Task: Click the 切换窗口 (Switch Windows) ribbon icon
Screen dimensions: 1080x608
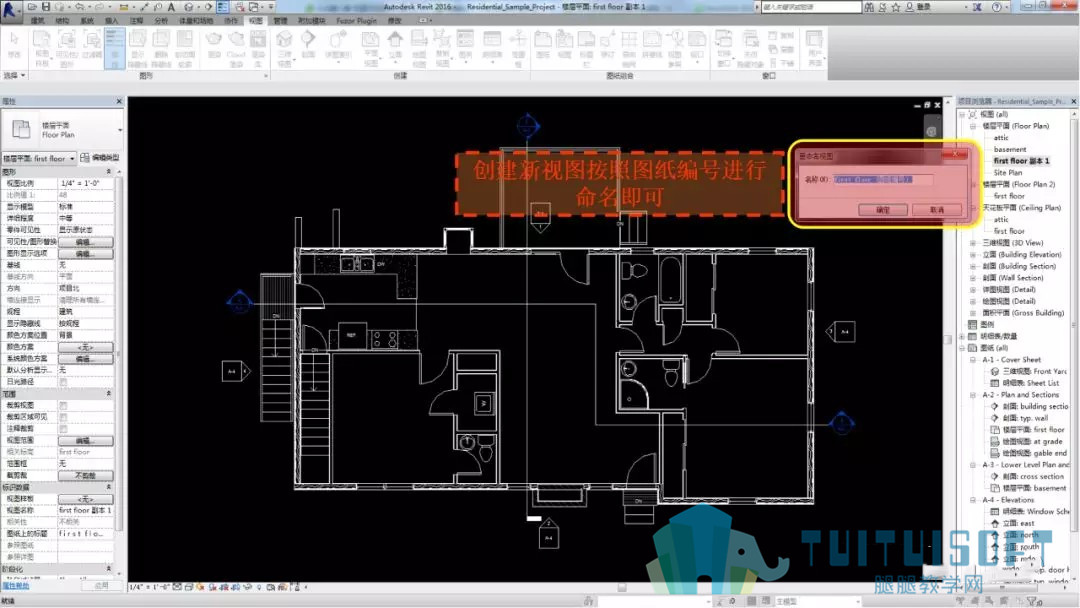Action: [x=723, y=48]
